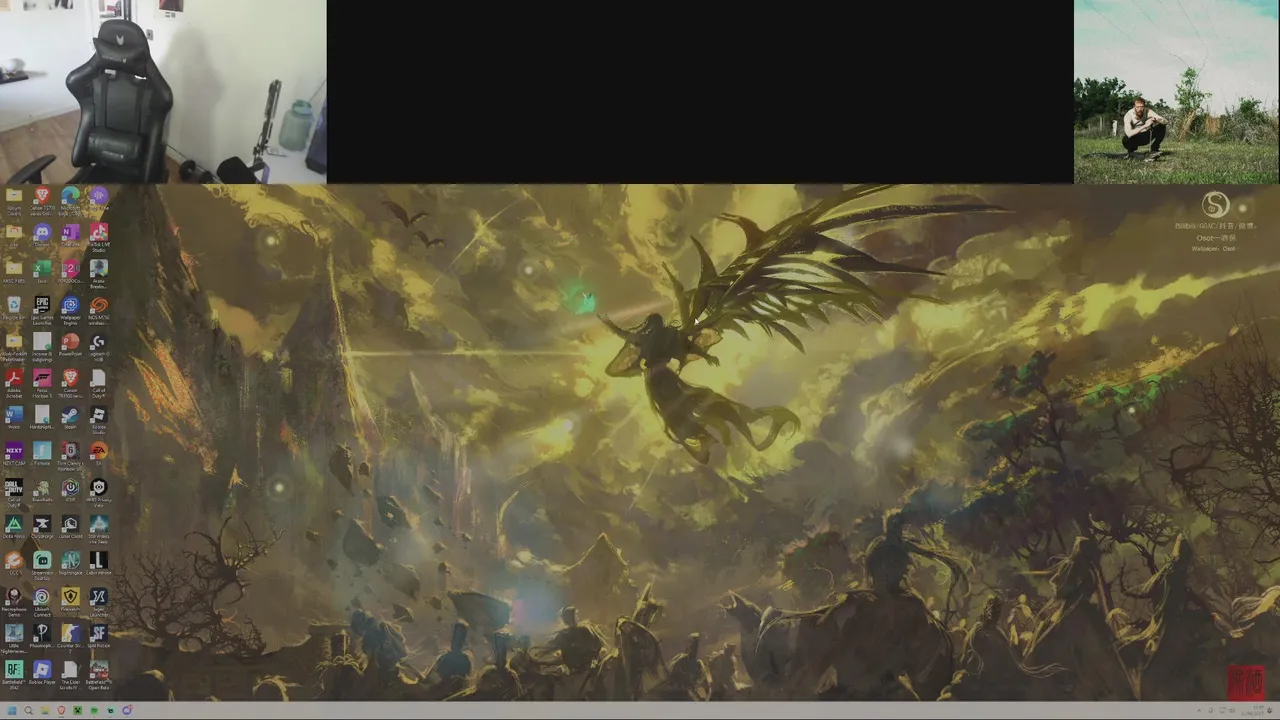The height and width of the screenshot is (720, 1280).
Task: Launch Epic Games Launcher shortcut
Action: click(42, 312)
